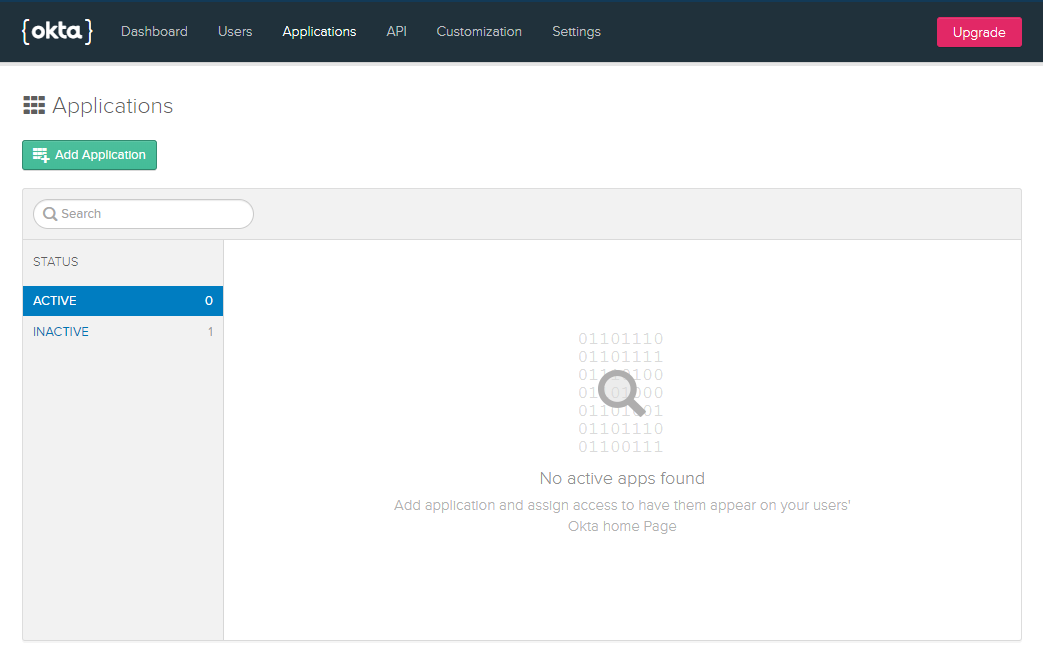This screenshot has width=1043, height=660.
Task: Click the magnifier icon in the search box
Action: [49, 214]
